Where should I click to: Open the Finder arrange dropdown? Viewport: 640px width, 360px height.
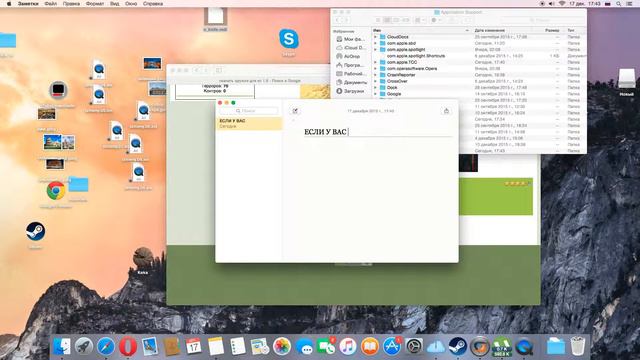tap(420, 20)
